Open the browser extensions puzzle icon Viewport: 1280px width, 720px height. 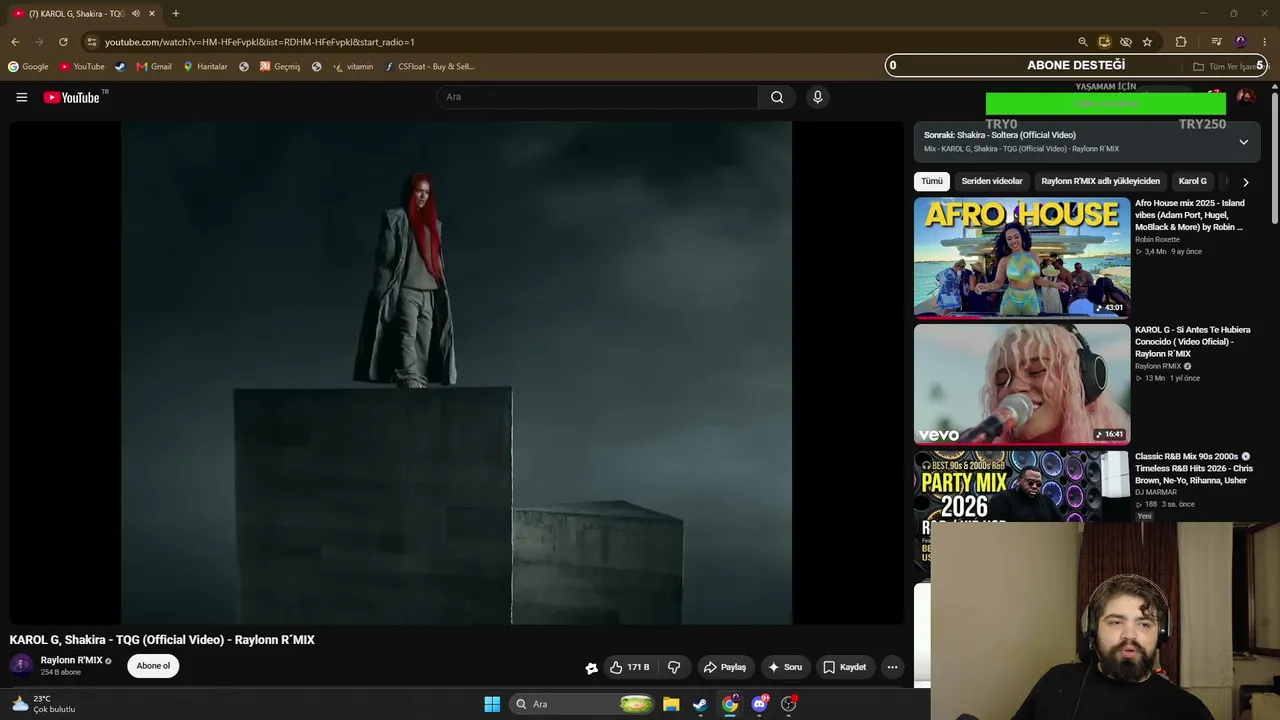pyautogui.click(x=1181, y=42)
